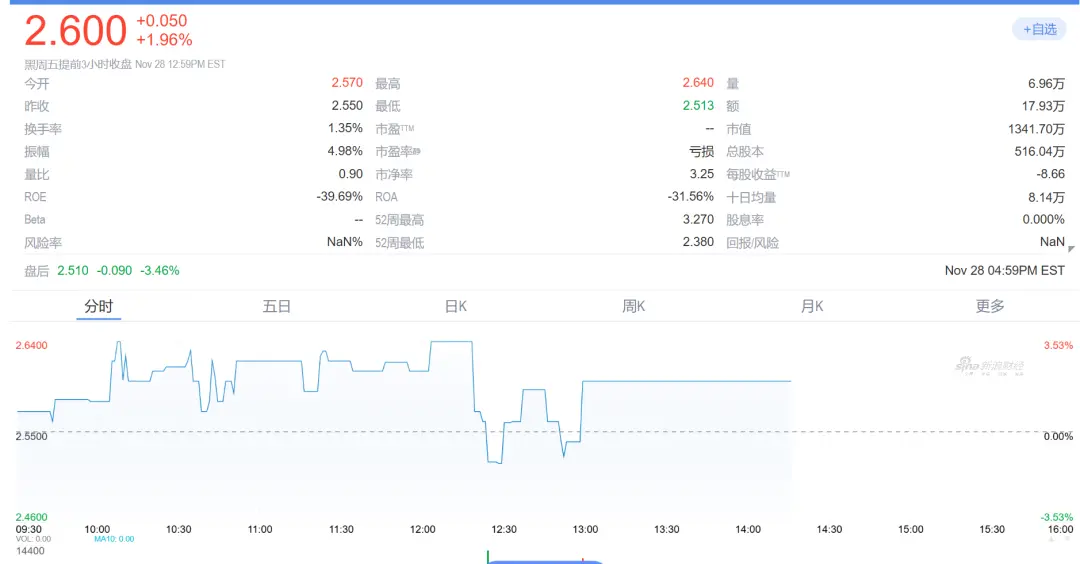Show the 月K monthly candlestick chart
The image size is (1080, 564).
point(812,306)
